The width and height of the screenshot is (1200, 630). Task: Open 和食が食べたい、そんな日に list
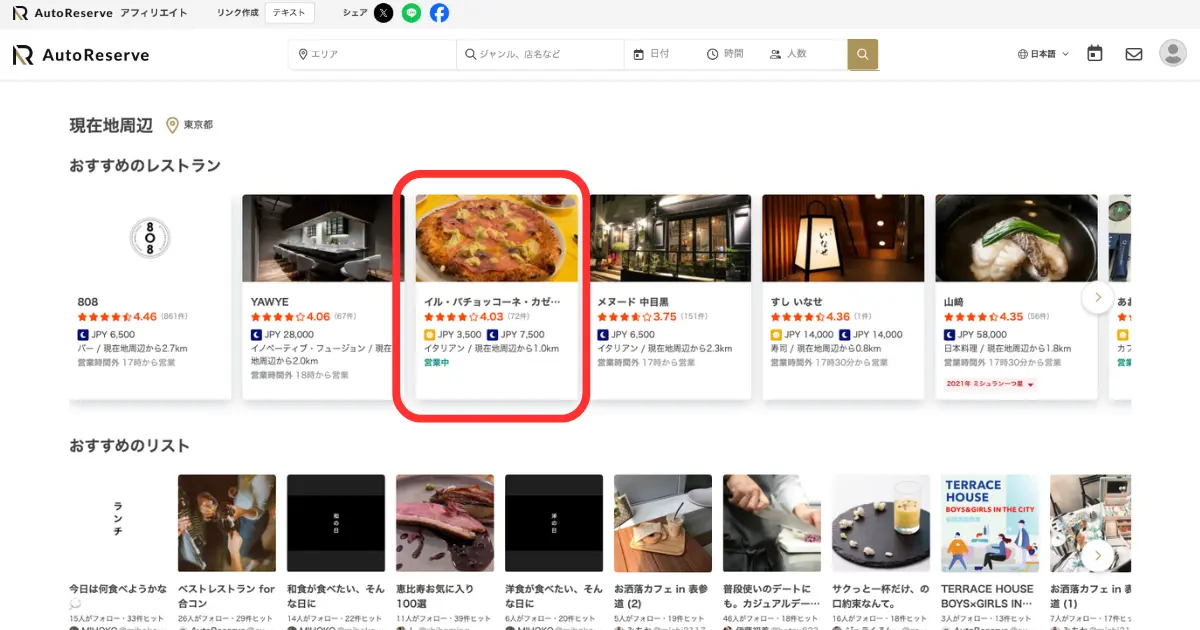point(336,523)
